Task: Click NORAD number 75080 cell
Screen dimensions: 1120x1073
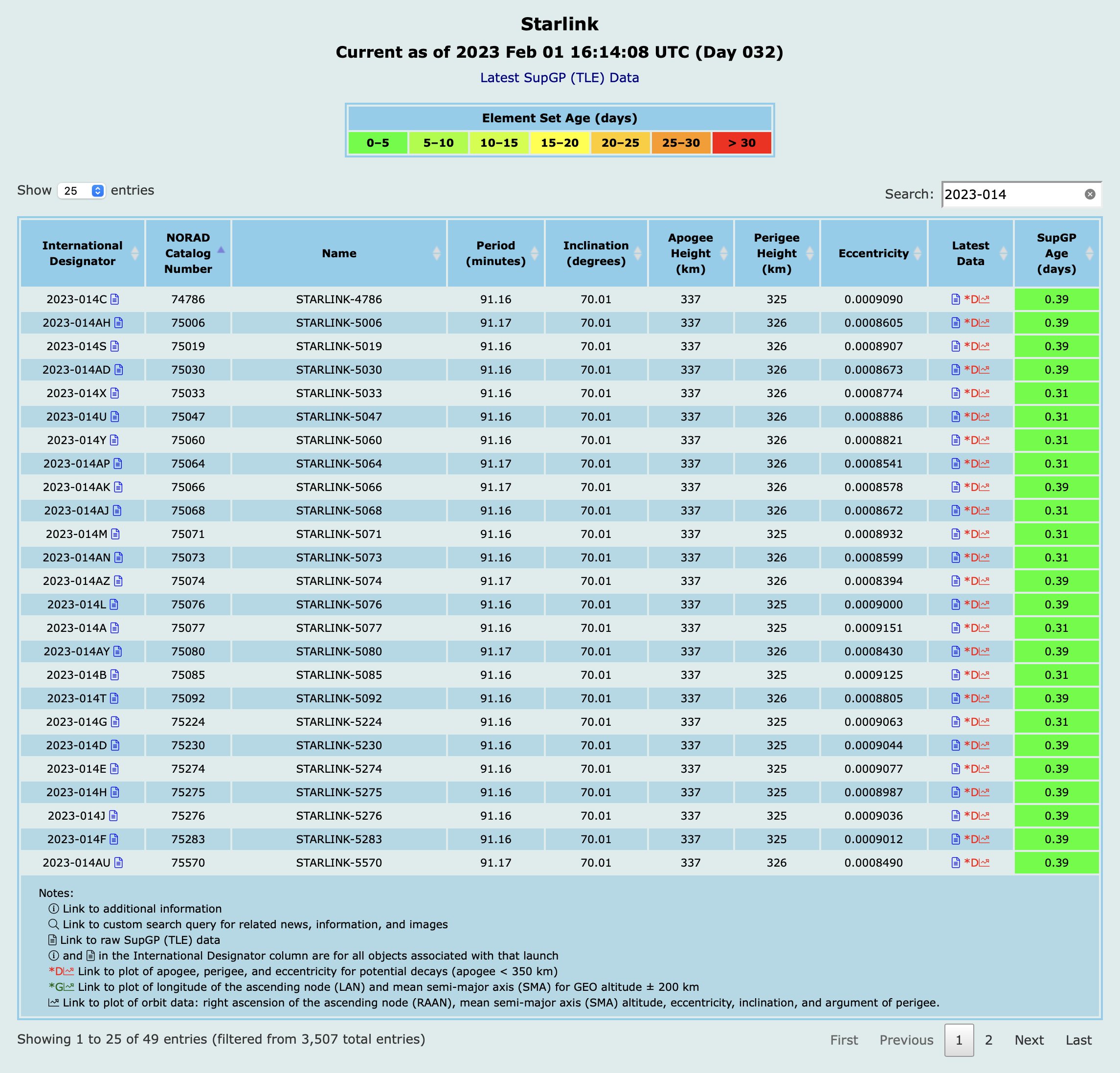Action: 188,651
